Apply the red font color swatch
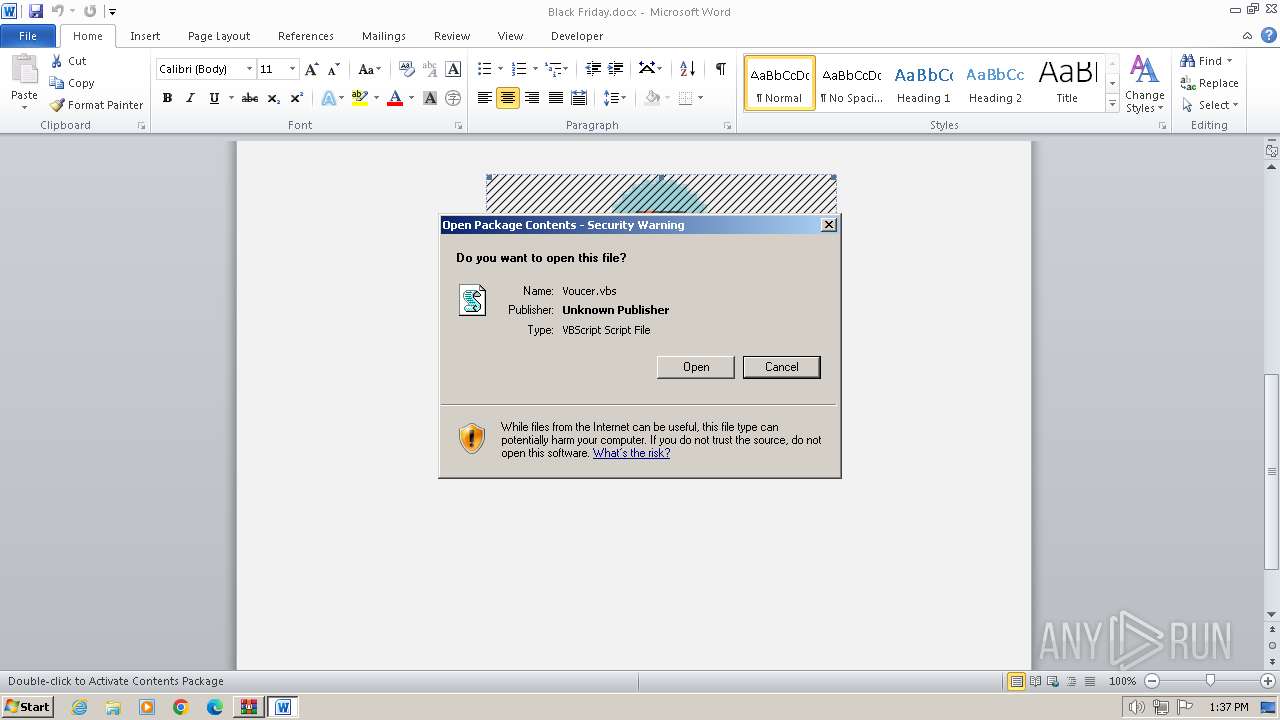The width and height of the screenshot is (1280, 720). click(x=395, y=98)
